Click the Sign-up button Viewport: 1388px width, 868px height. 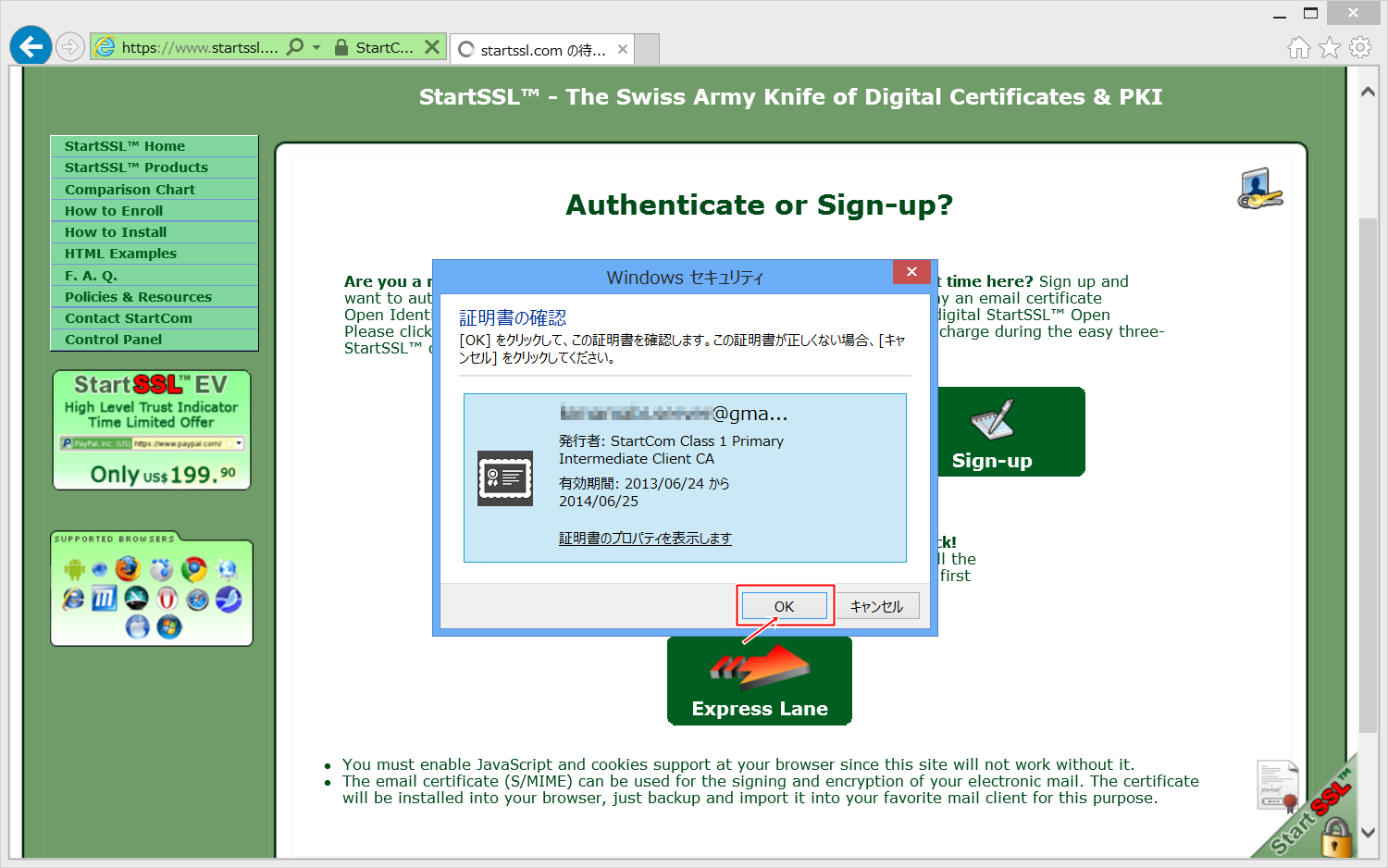click(1009, 432)
